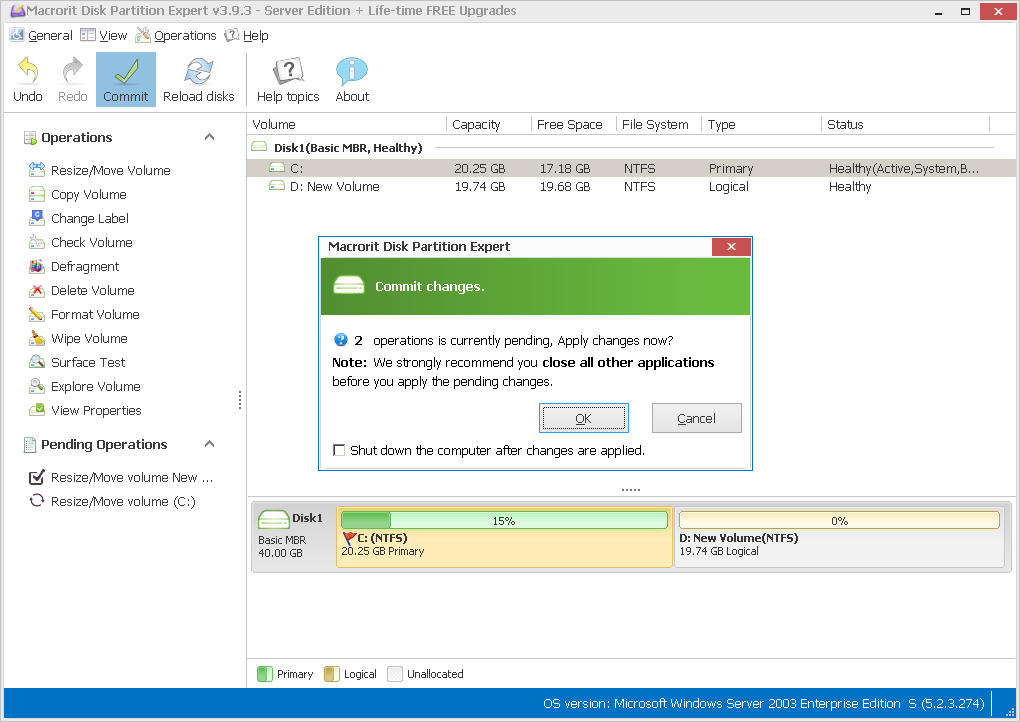Click the vertical panel splitter dots
Image resolution: width=1020 pixels, height=722 pixels.
coord(240,400)
